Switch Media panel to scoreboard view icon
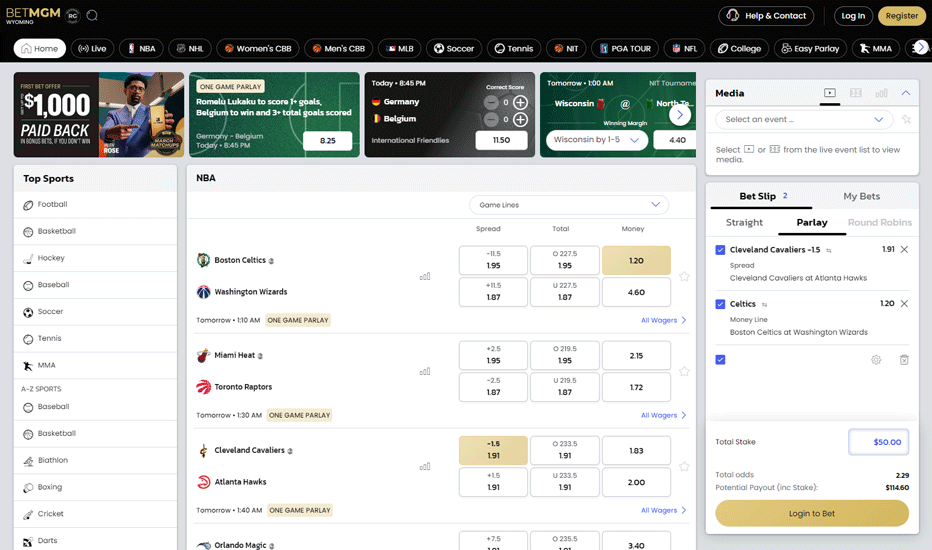The image size is (932, 550). point(856,93)
